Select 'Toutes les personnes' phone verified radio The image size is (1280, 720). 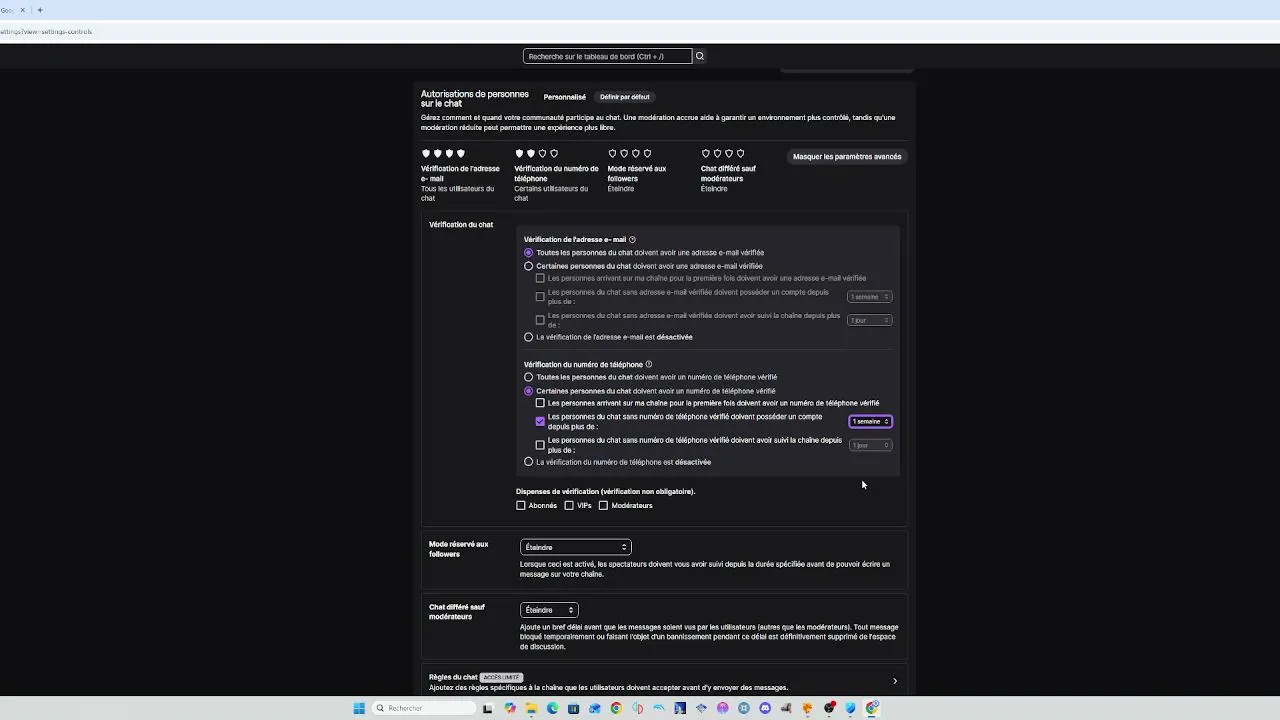[529, 377]
